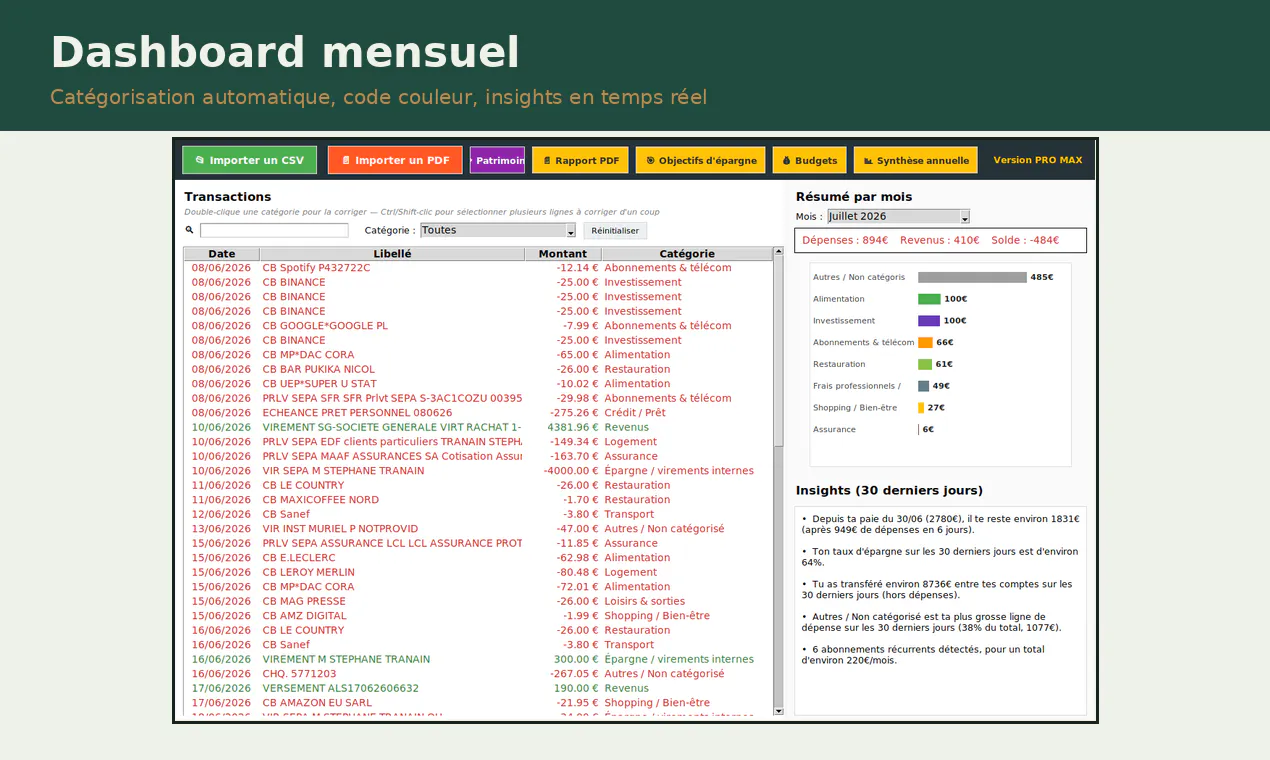Click the slate Frais professionnels bar

923,386
